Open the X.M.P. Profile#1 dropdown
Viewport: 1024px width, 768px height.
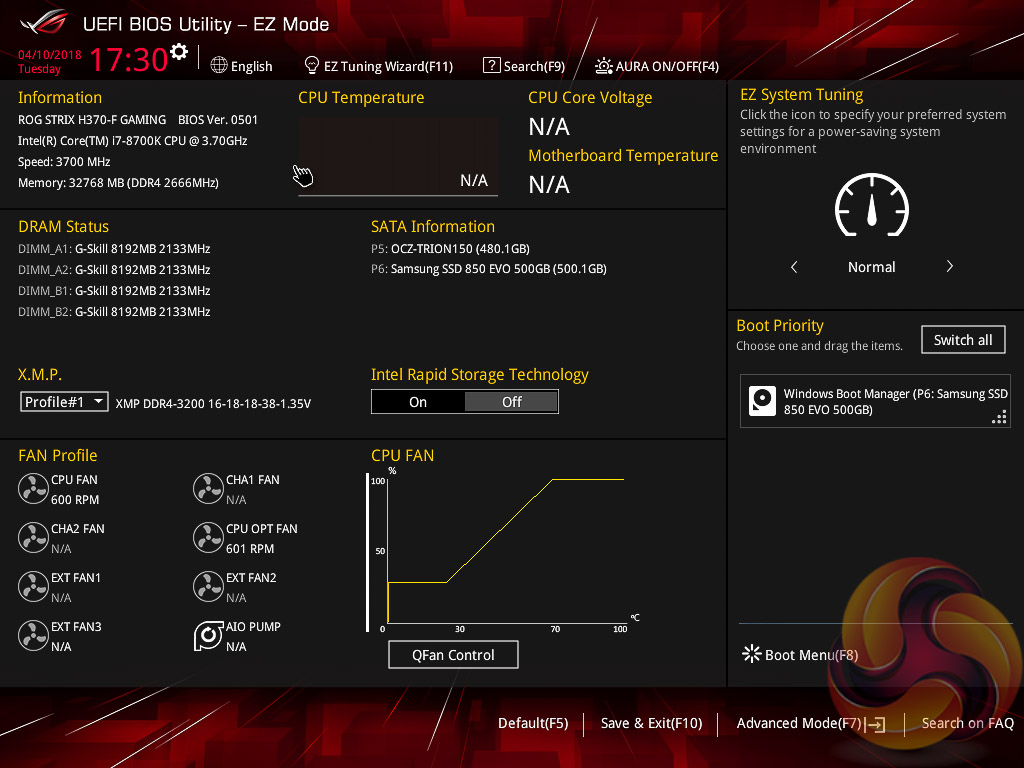(x=65, y=402)
